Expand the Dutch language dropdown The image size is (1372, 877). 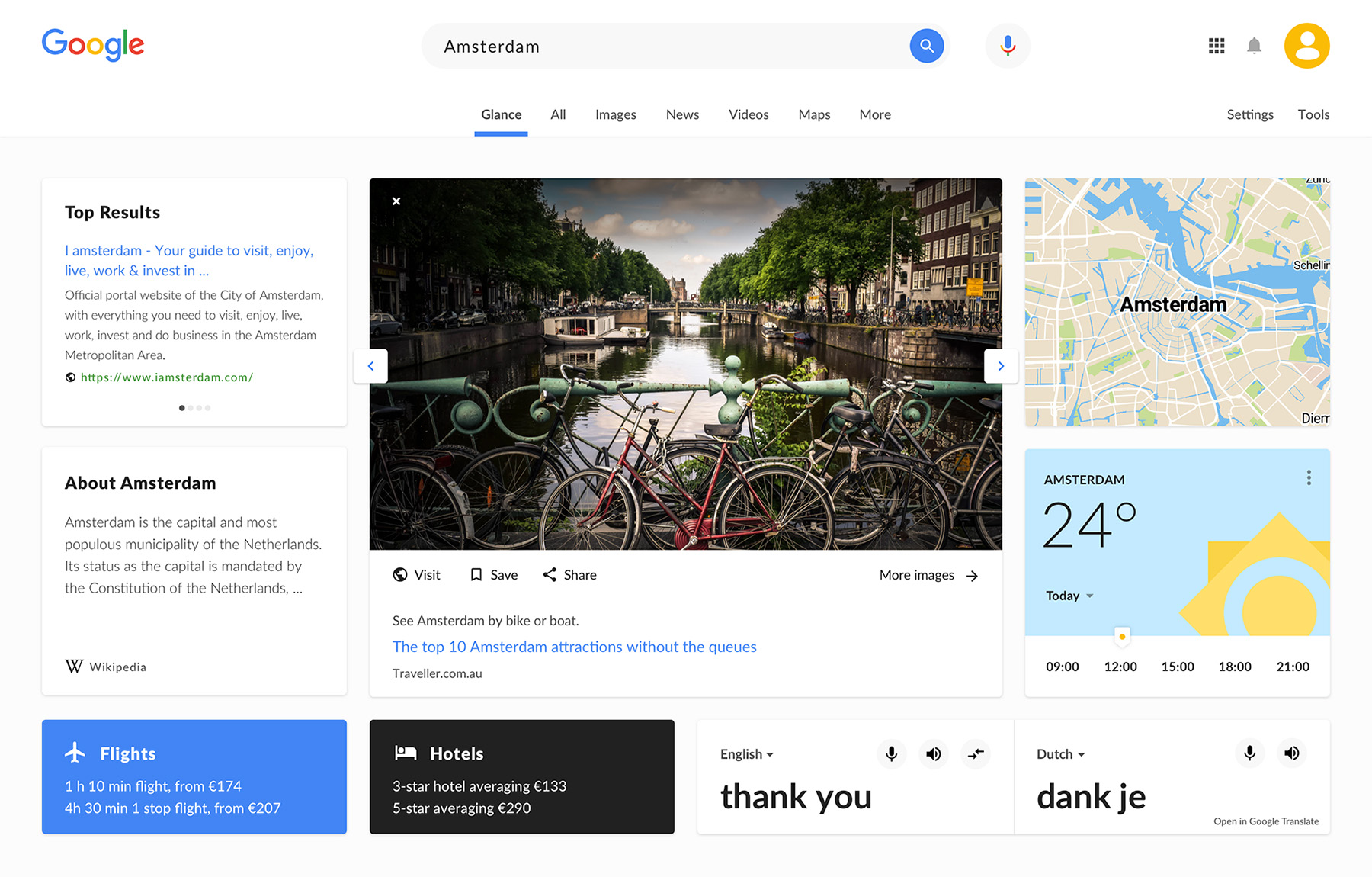pyautogui.click(x=1060, y=754)
